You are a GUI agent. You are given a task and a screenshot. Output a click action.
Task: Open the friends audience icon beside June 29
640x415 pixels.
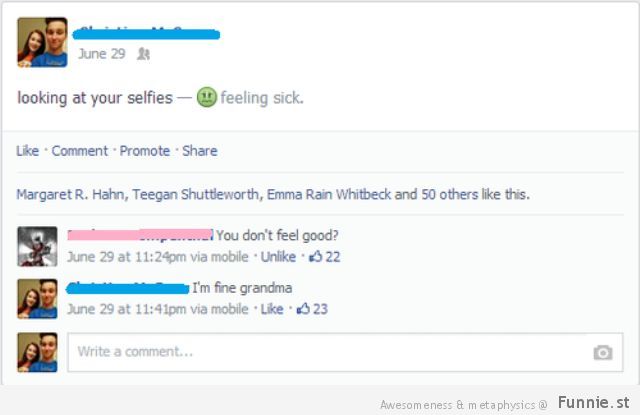click(x=143, y=54)
